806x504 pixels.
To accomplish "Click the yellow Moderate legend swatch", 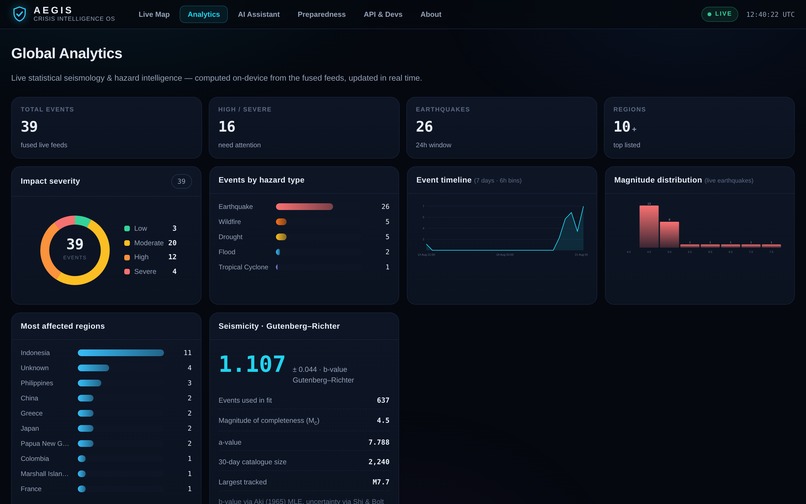I will [x=127, y=243].
